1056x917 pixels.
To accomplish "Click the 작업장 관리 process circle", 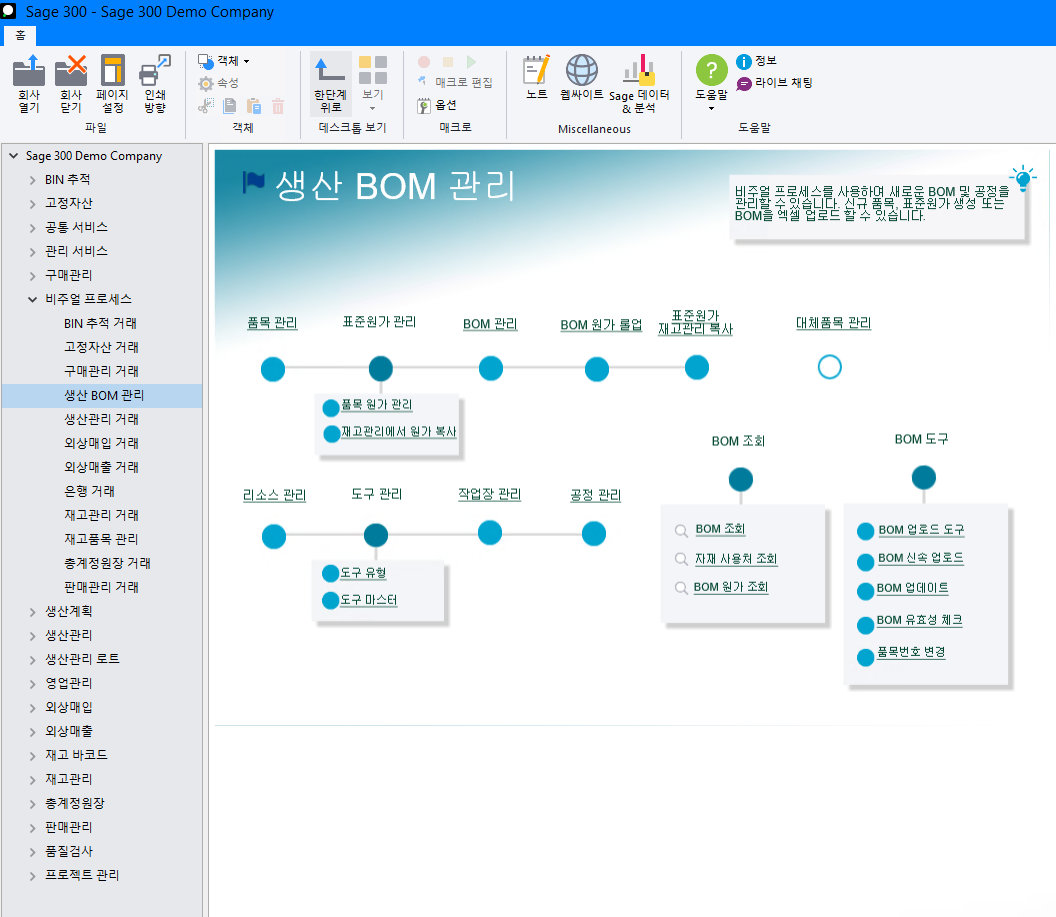I will click(x=490, y=533).
